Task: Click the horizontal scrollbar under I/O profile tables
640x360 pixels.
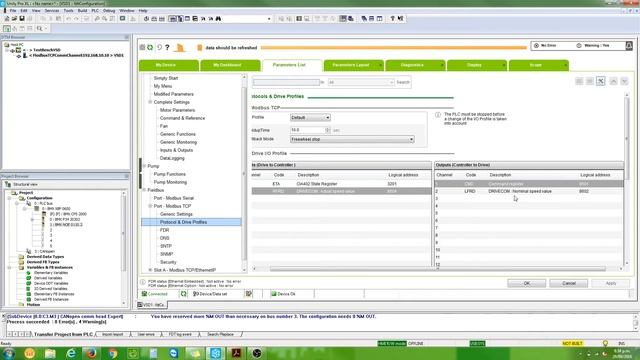Action: tap(438, 269)
